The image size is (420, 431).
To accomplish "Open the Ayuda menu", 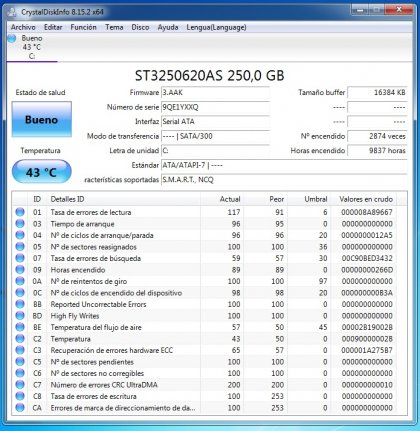I will [x=168, y=27].
